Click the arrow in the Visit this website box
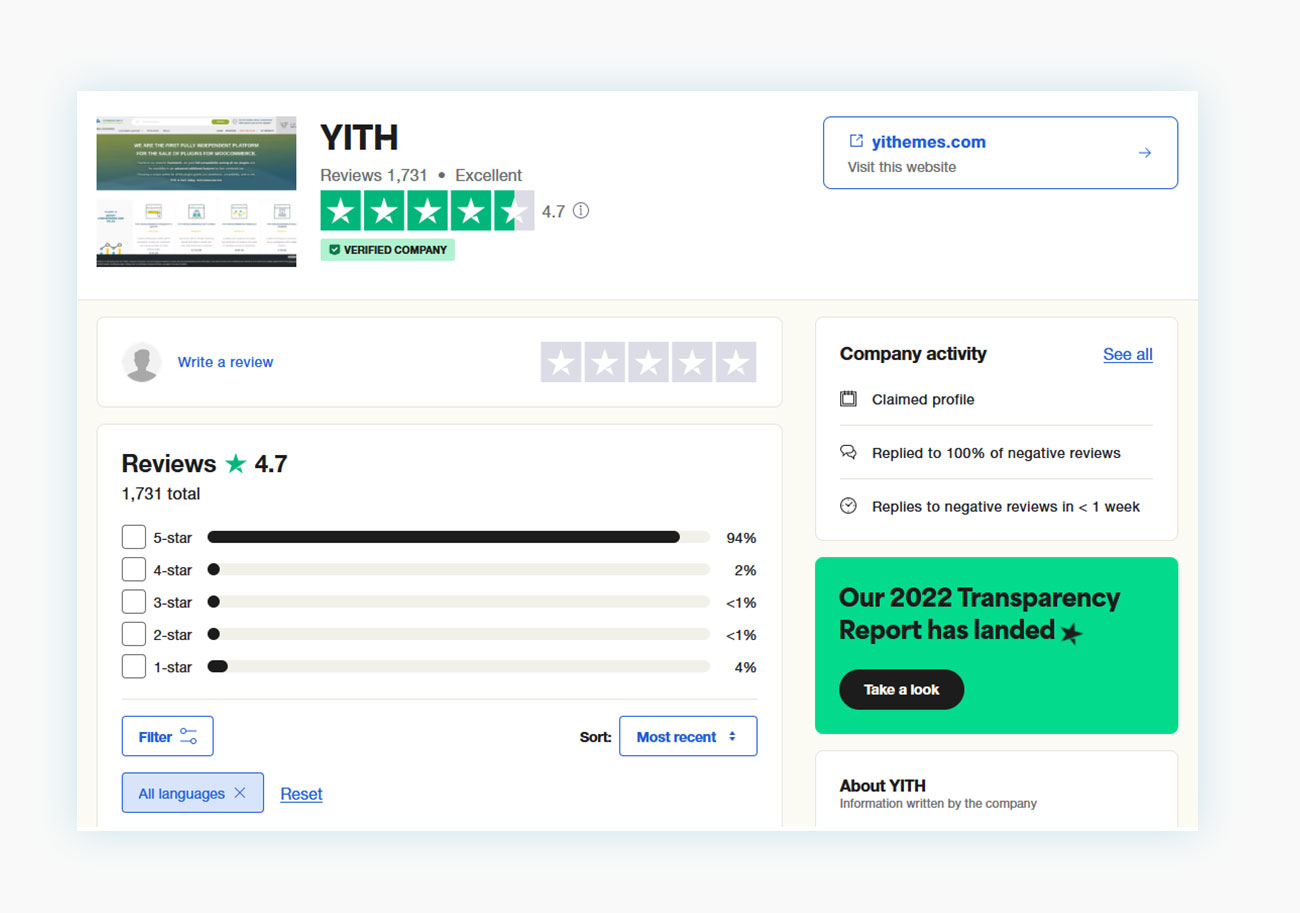Screen dimensions: 1300x913 (1145, 153)
